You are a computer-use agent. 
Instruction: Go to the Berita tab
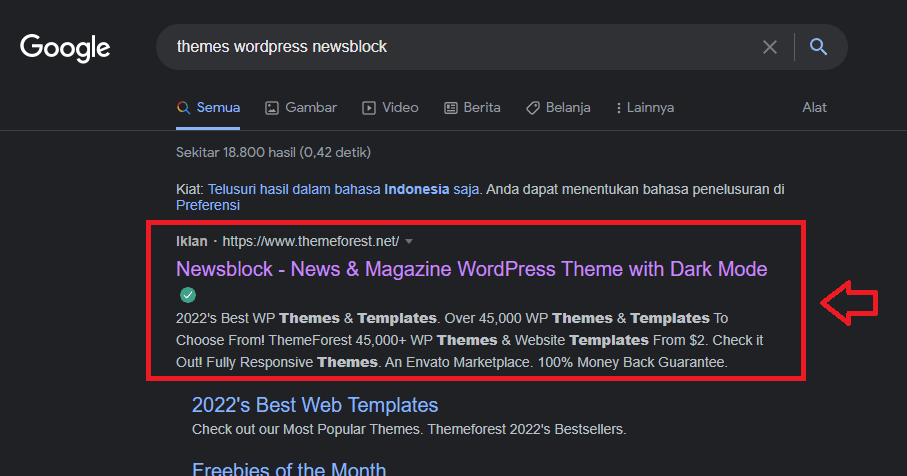coord(472,108)
